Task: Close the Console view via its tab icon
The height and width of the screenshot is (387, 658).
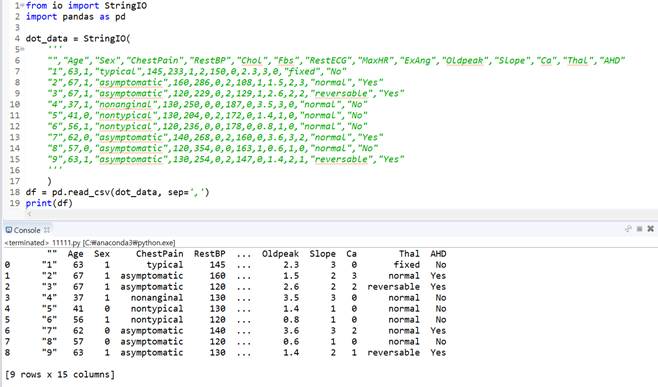Action: [47, 230]
